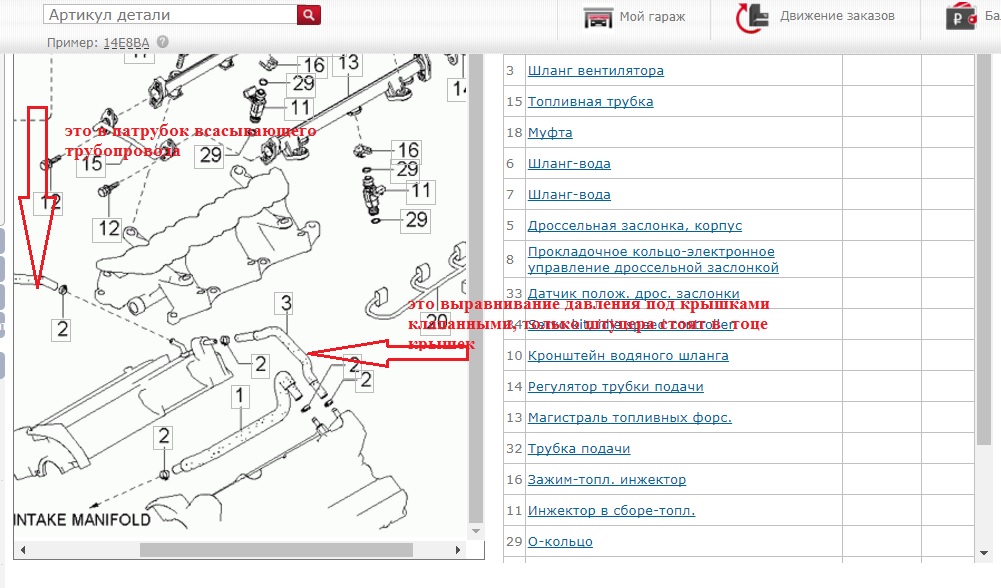Viewport: 1001px width, 588px height.
Task: Click the diagram's right scroll arrow
Action: 459,549
